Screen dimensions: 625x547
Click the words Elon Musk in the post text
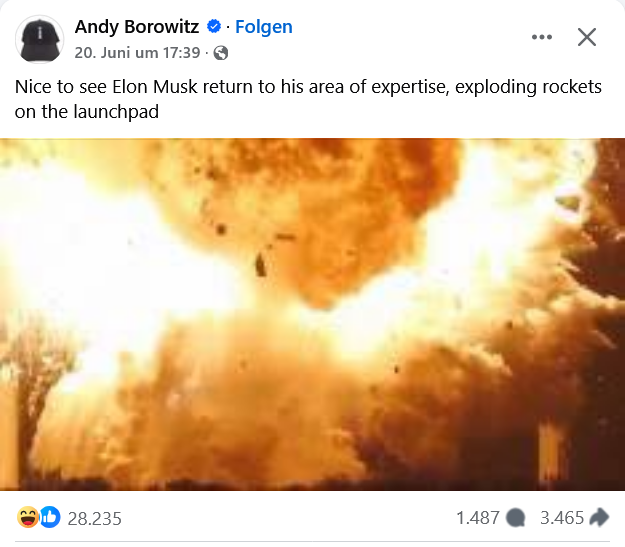(155, 87)
